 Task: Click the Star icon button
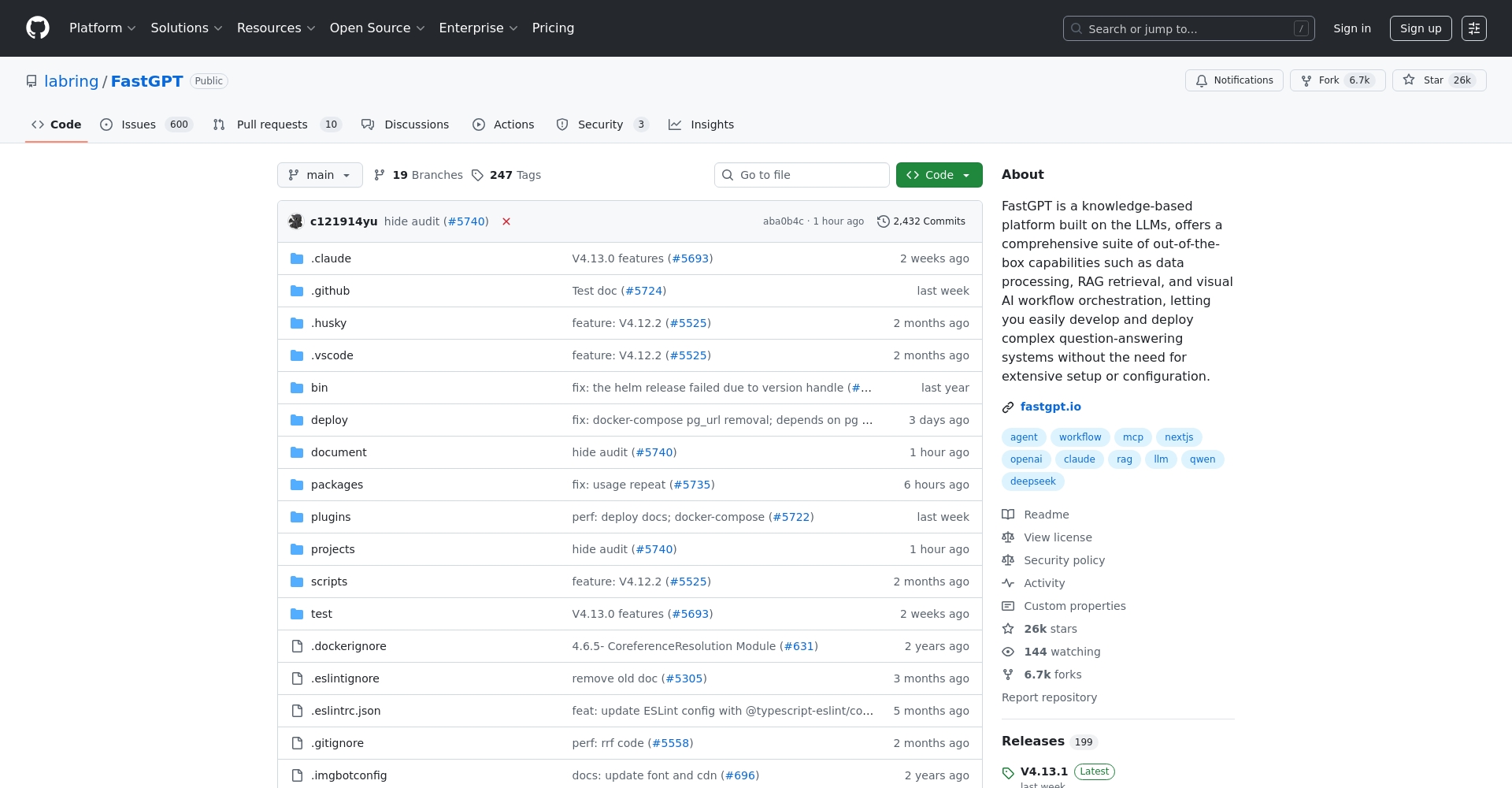click(1409, 80)
